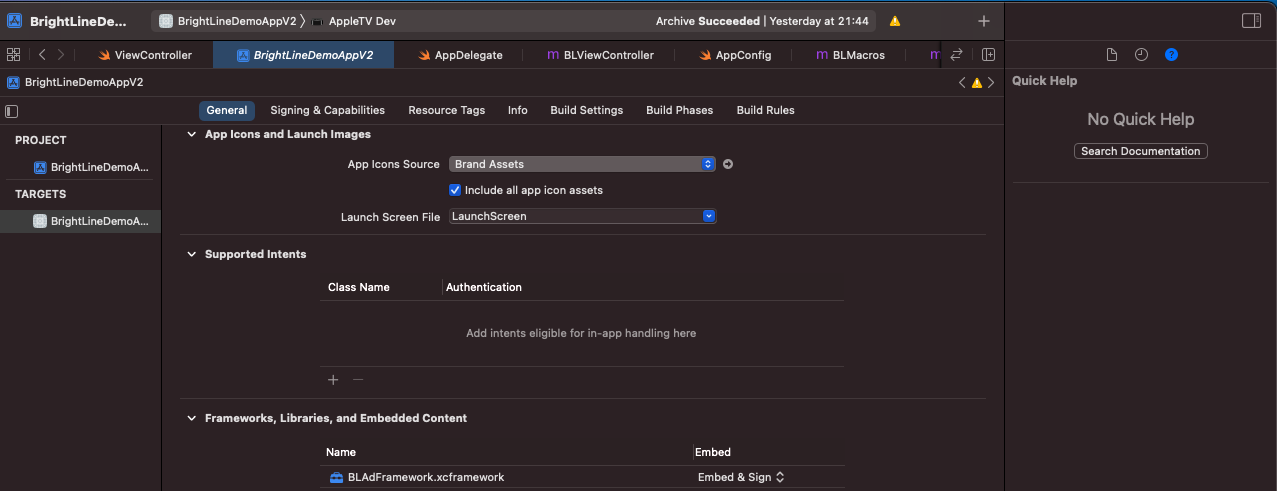This screenshot has width=1277, height=491.
Task: Click Archive Succeeded activity status
Action: coord(762,21)
